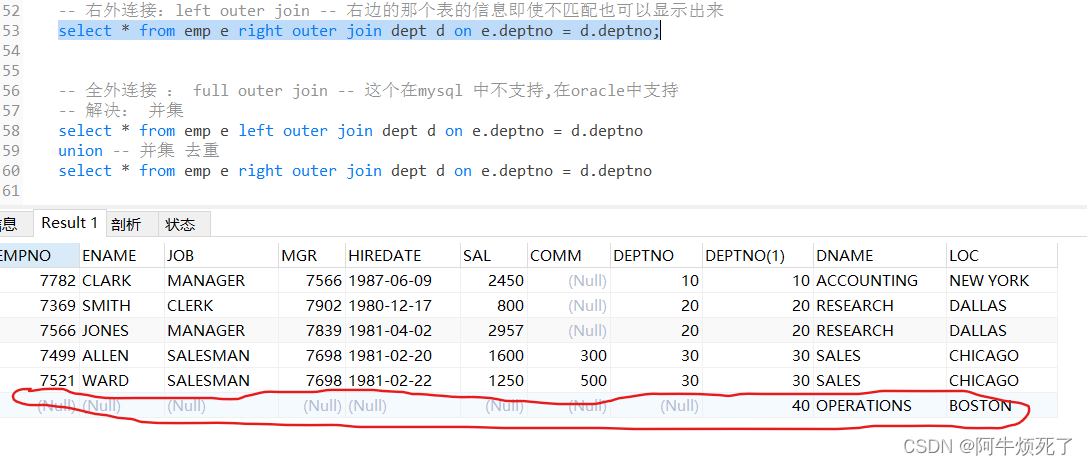The height and width of the screenshot is (466, 1087).
Task: Click the left outer join query on line 58
Action: [351, 130]
